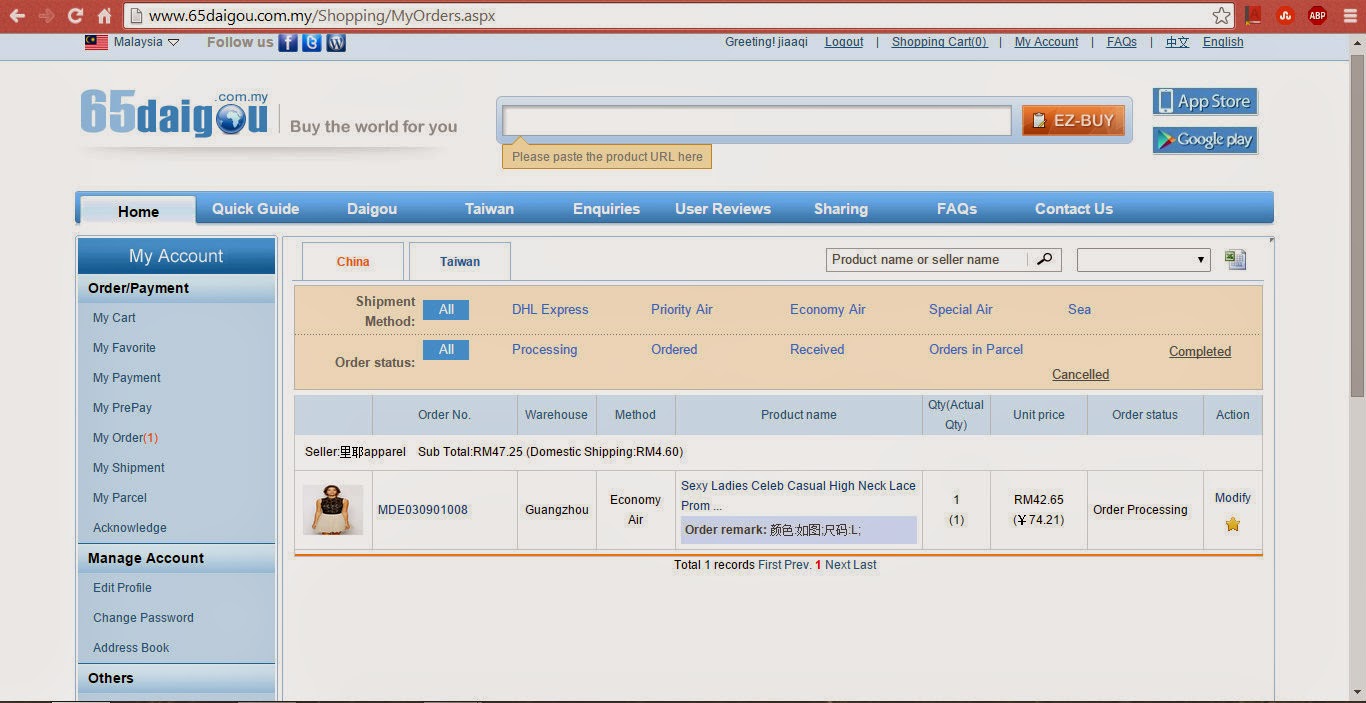
Task: Select the All order status filter
Action: pos(446,350)
